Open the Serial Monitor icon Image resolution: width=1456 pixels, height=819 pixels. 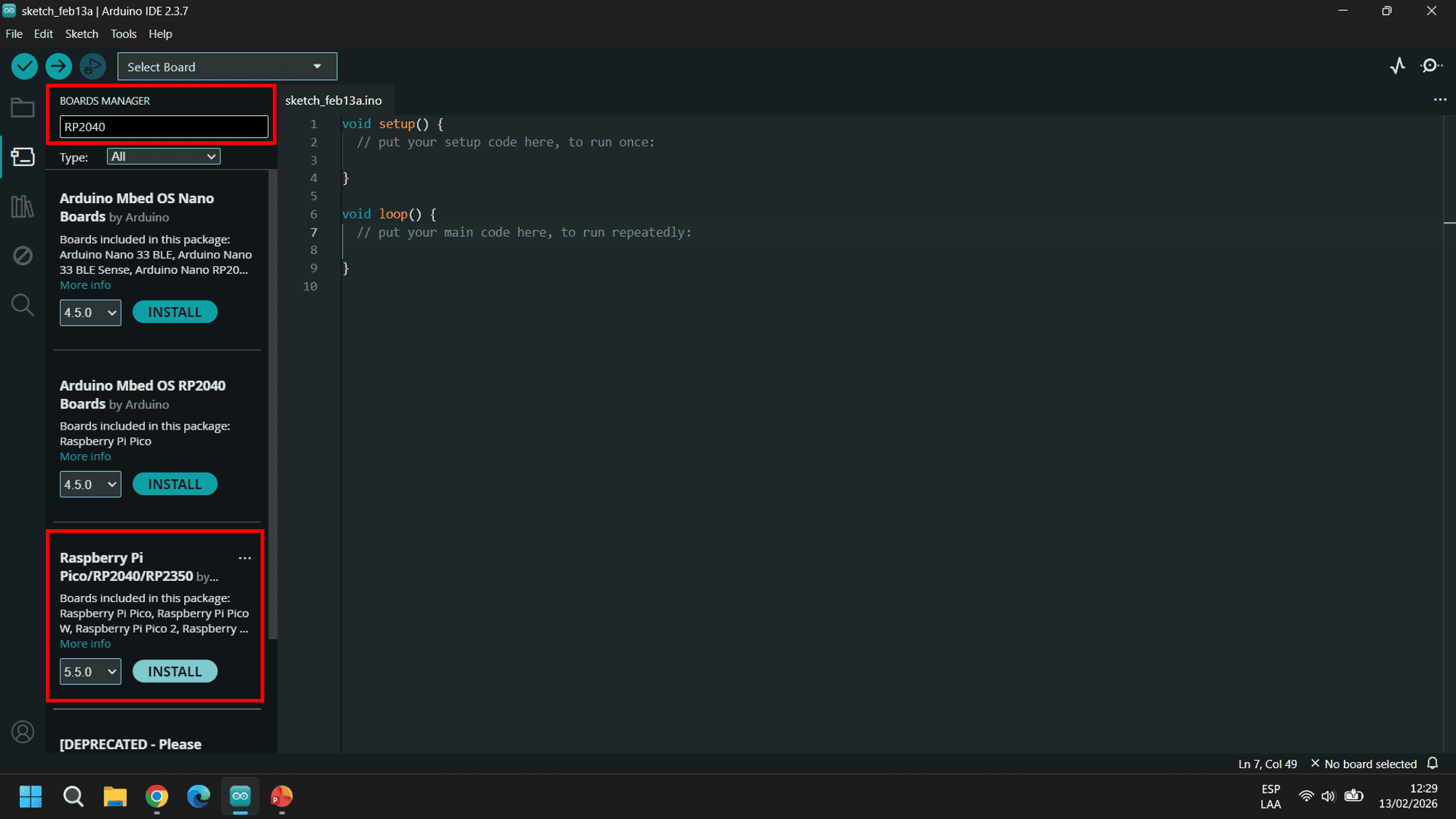coord(1431,66)
